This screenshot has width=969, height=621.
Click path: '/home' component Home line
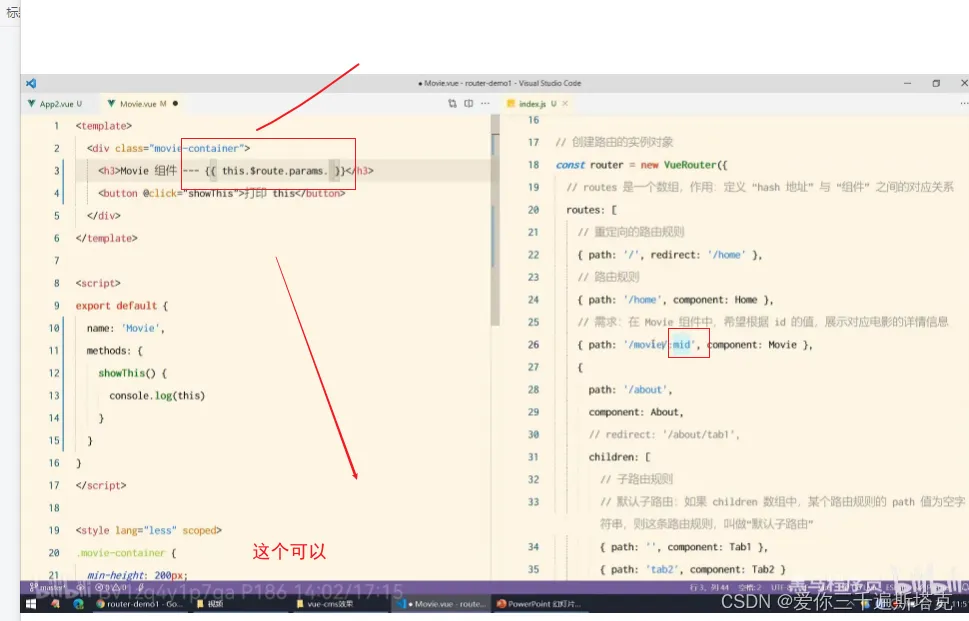pyautogui.click(x=675, y=300)
